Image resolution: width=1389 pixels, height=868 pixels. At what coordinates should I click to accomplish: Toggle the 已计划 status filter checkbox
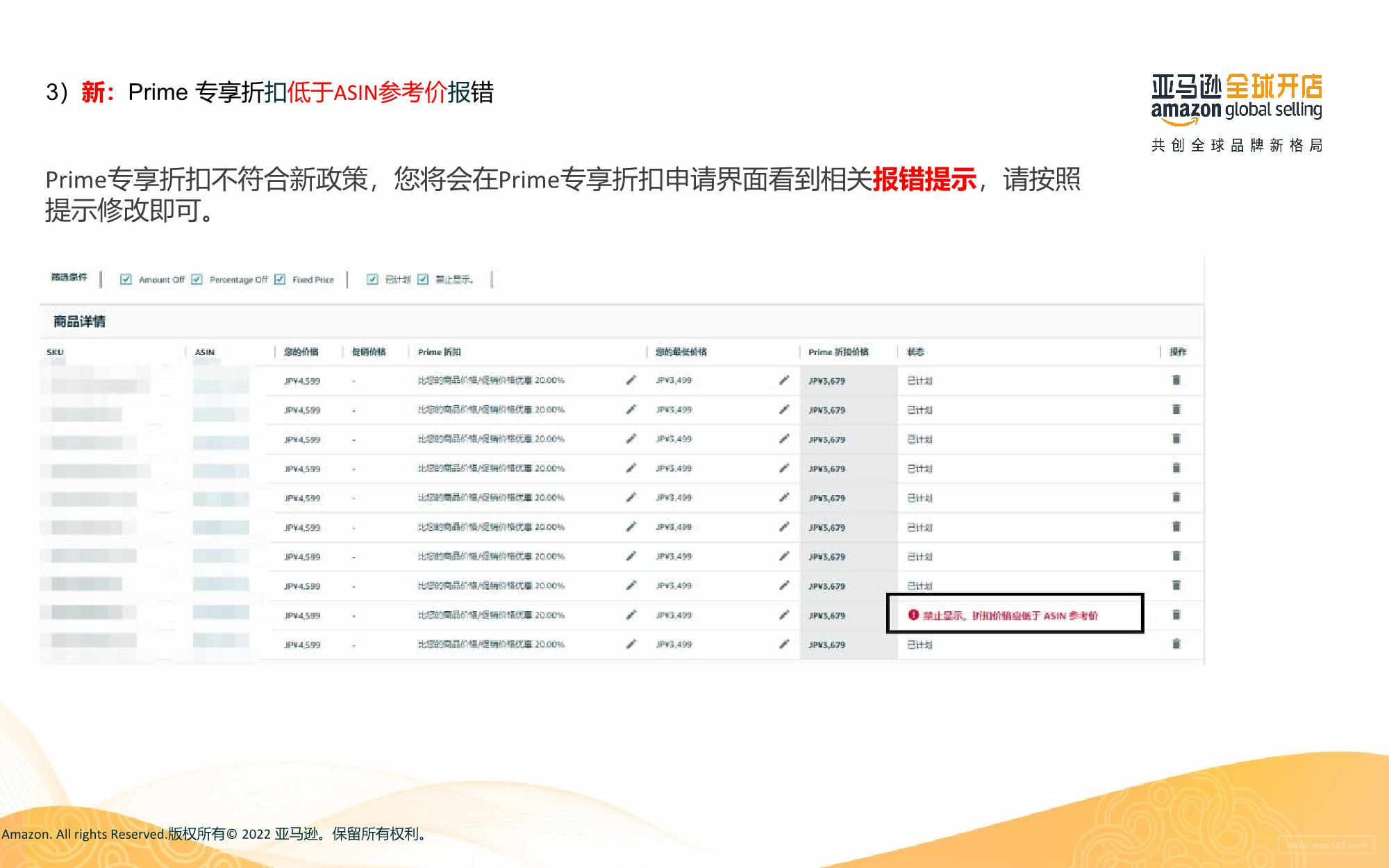tap(372, 279)
